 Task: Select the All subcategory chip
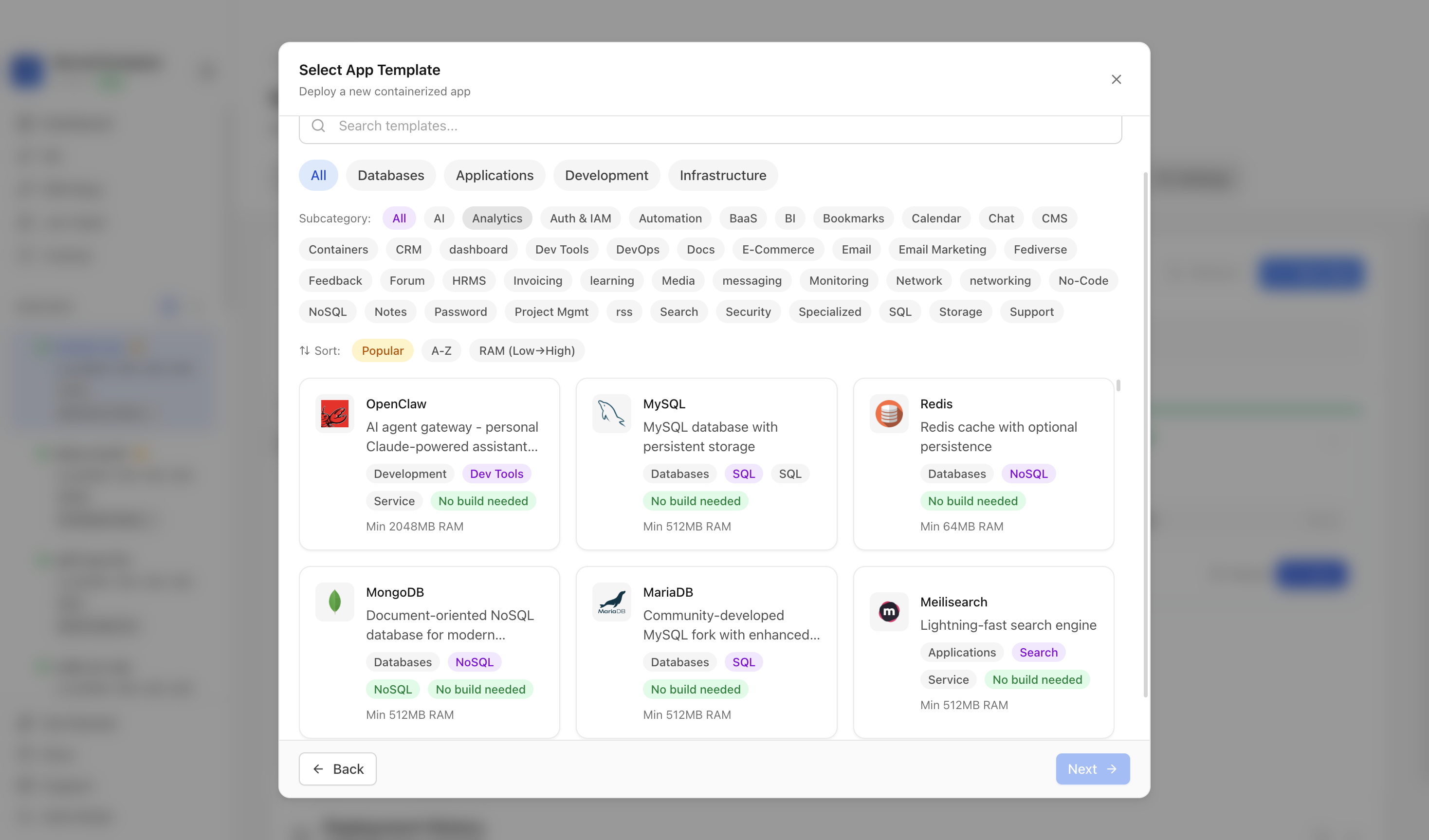click(399, 218)
